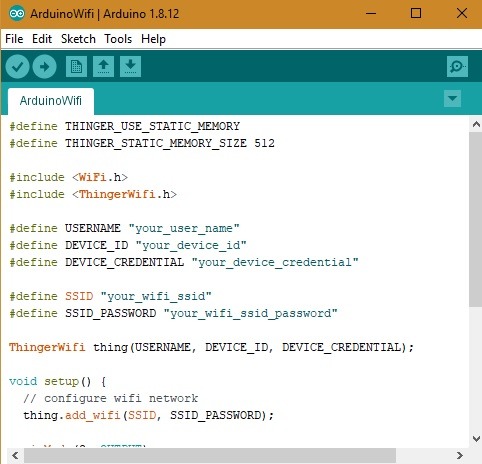This screenshot has width=482, height=464.
Task: Save sketch with the down-arrow icon
Action: (130, 67)
